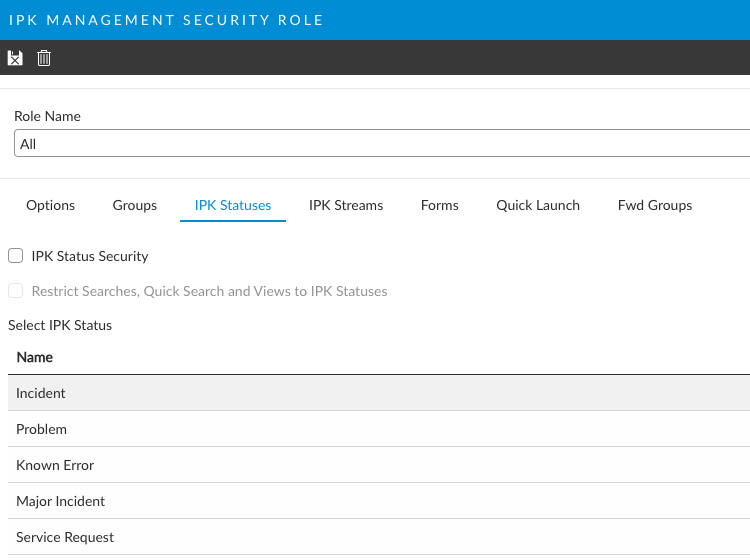Show the Fwd Groups tab
The height and width of the screenshot is (560, 750).
(655, 205)
